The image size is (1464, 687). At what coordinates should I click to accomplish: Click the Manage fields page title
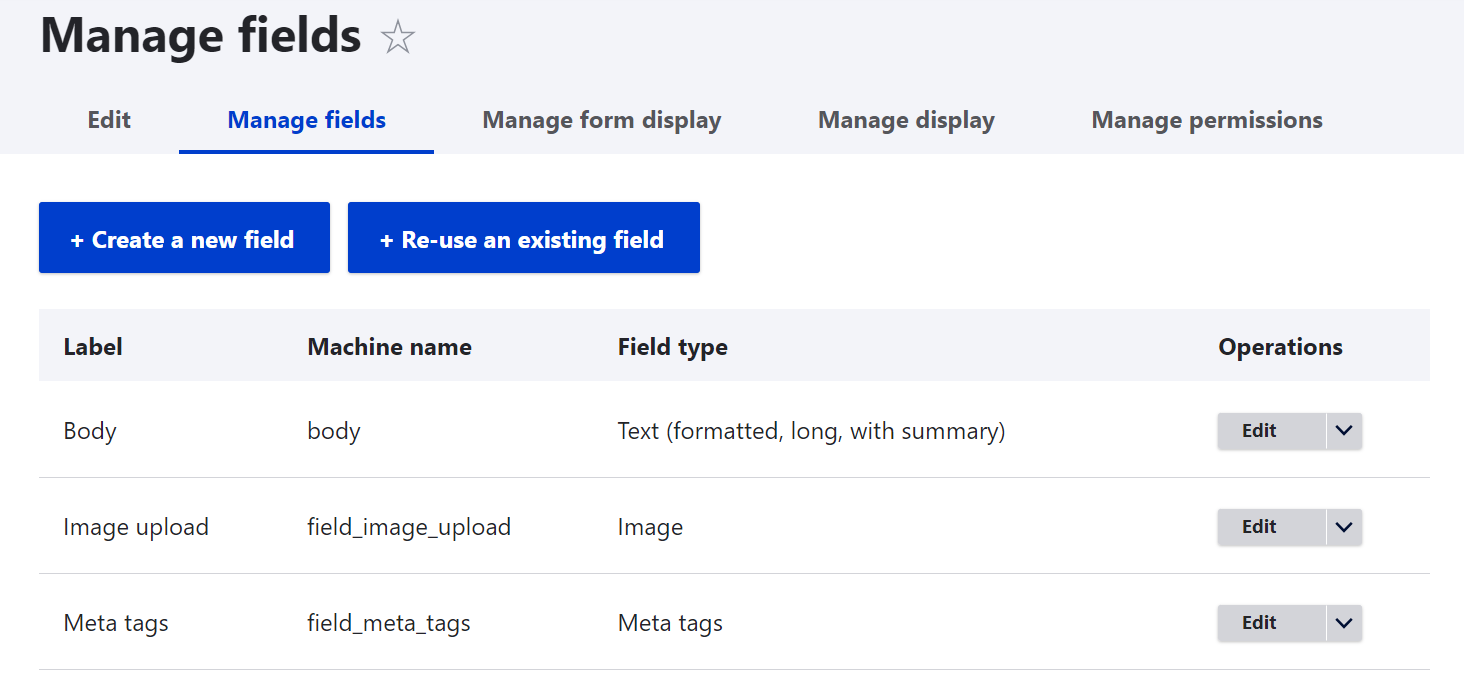coord(200,36)
